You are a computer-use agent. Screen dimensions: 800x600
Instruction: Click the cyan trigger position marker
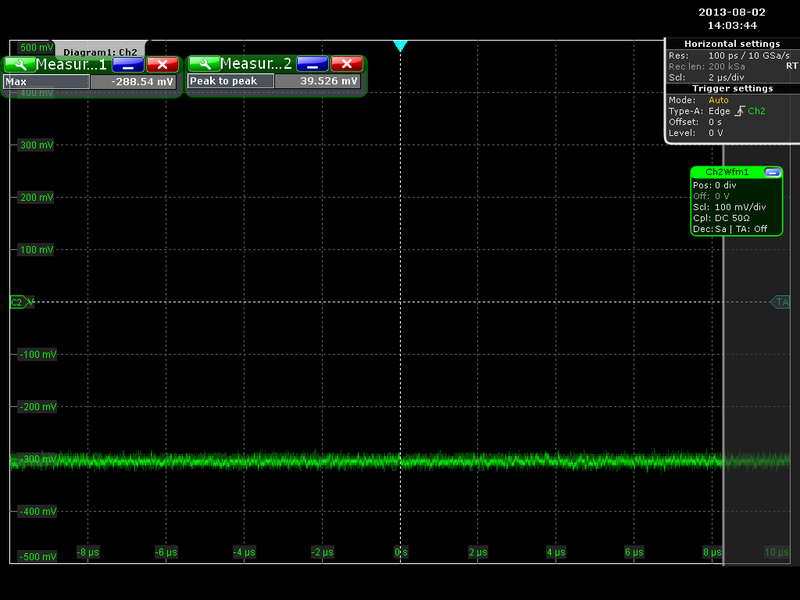point(400,46)
